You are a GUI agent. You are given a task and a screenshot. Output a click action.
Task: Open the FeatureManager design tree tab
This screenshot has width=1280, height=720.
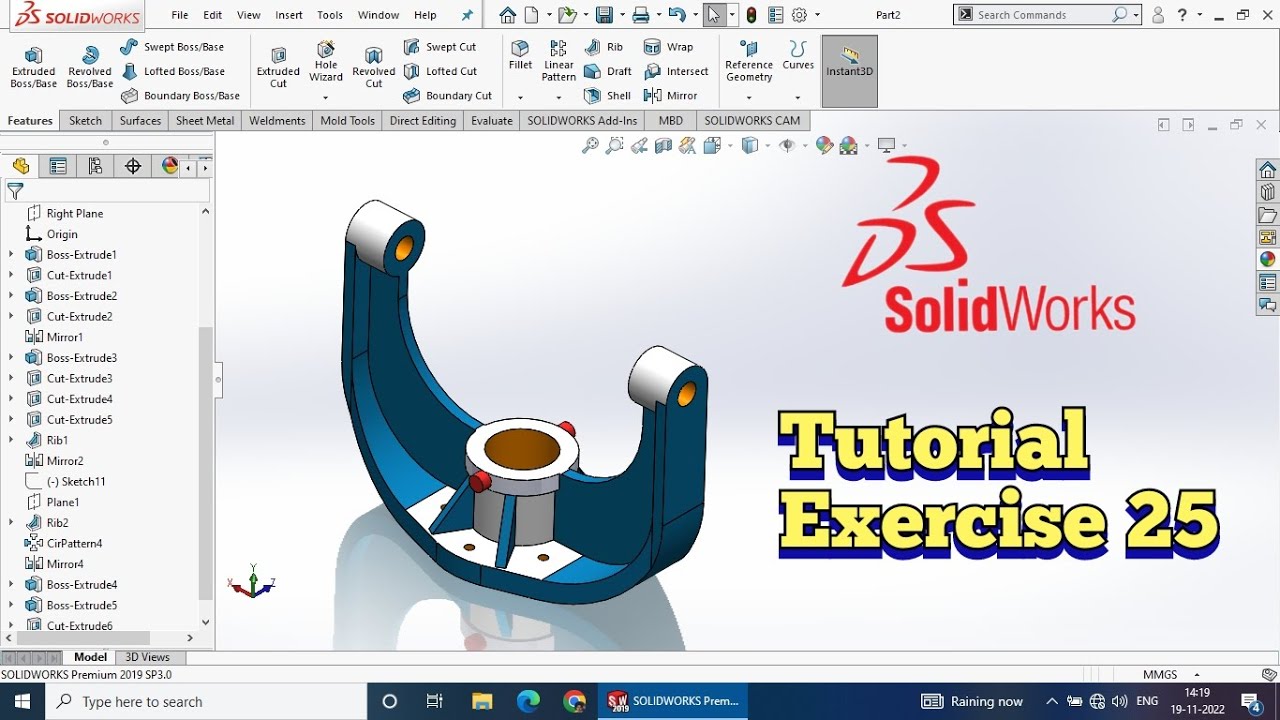[21, 166]
